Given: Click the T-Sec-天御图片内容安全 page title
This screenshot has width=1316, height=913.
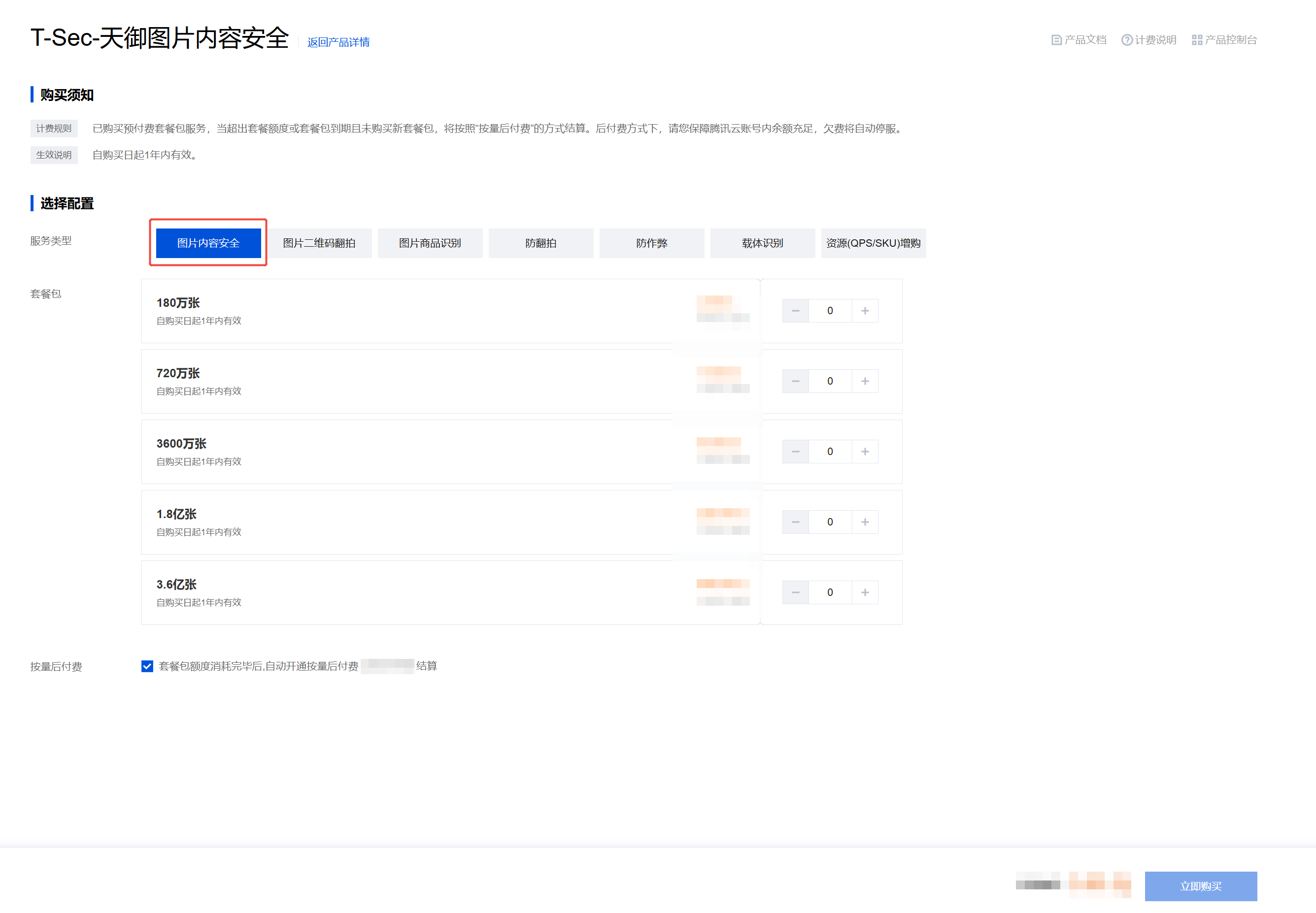Looking at the screenshot, I should pos(160,38).
